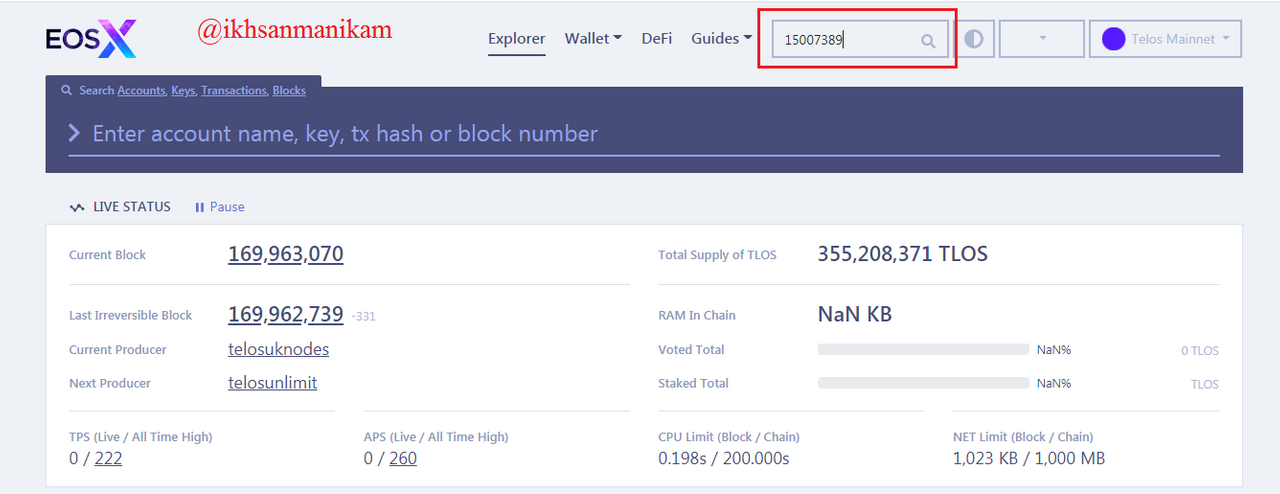Expand the Guides dropdown menu
Screen dimensions: 1280x494
[x=721, y=39]
